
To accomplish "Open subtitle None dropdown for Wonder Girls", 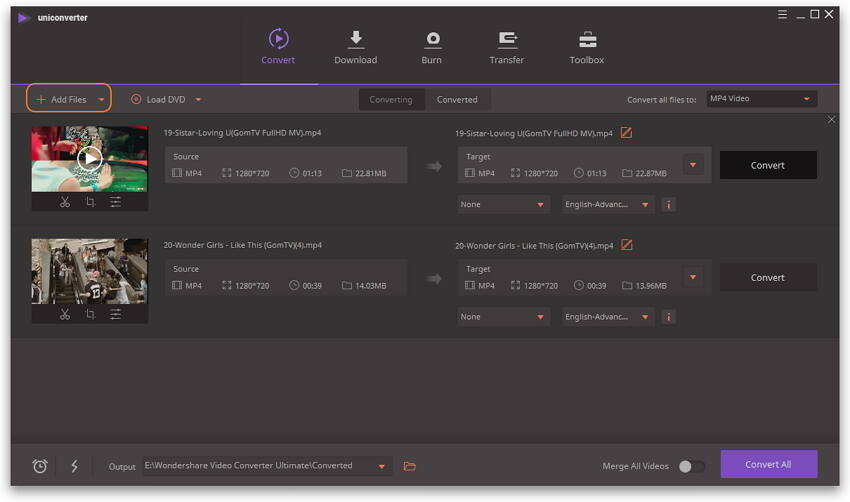I will click(x=504, y=317).
